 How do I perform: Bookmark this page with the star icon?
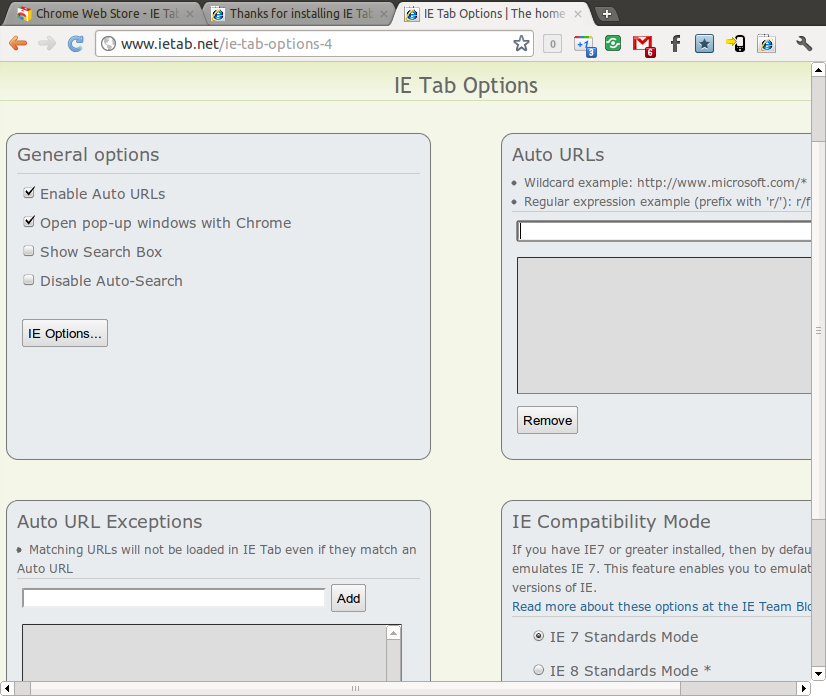tap(521, 43)
